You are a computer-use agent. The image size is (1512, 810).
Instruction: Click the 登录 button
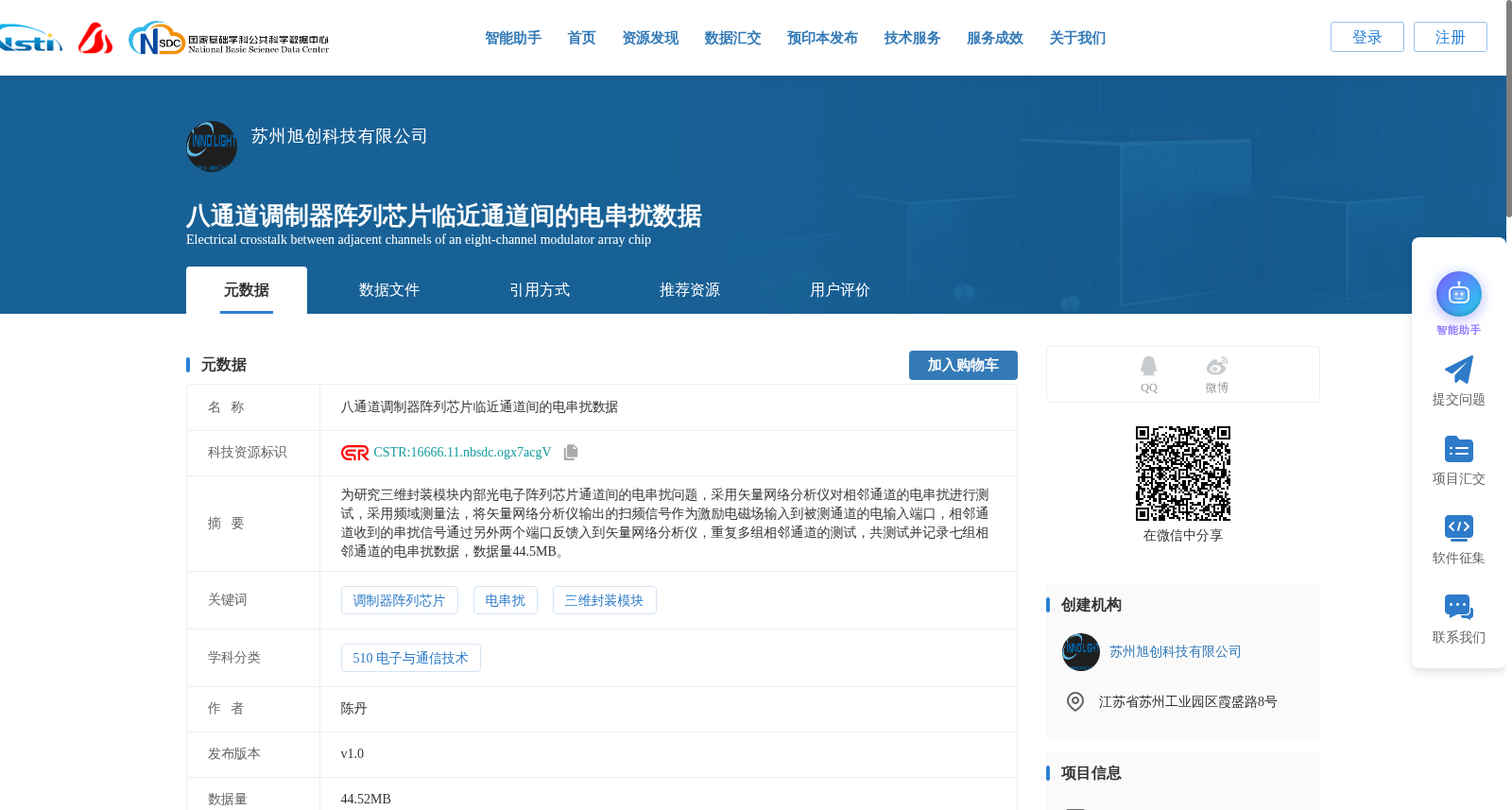pos(1367,37)
